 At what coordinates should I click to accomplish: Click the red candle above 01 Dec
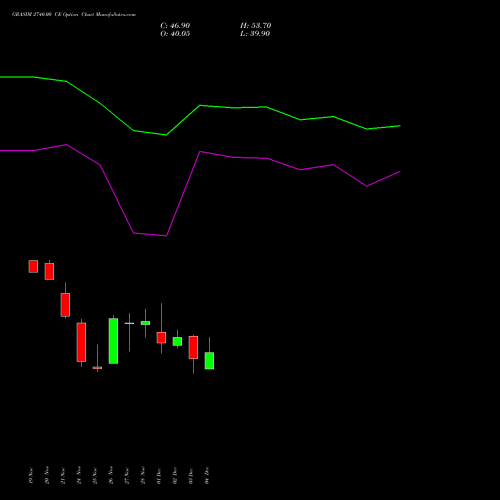161,337
